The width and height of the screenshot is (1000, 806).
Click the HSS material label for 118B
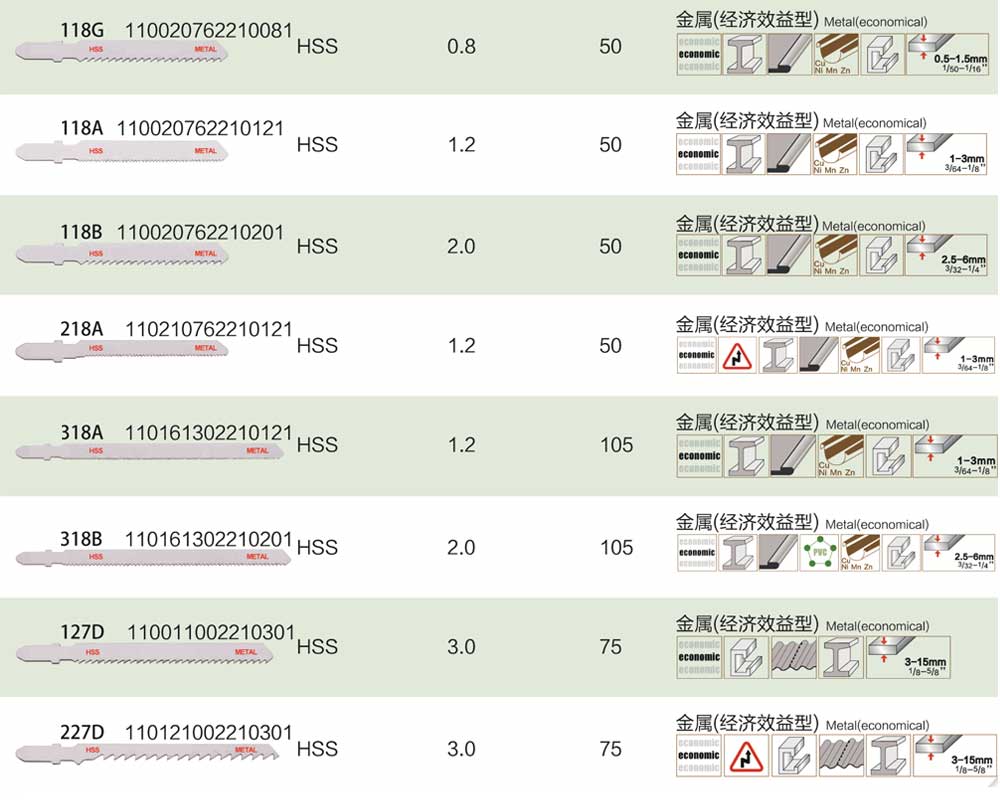pos(317,246)
